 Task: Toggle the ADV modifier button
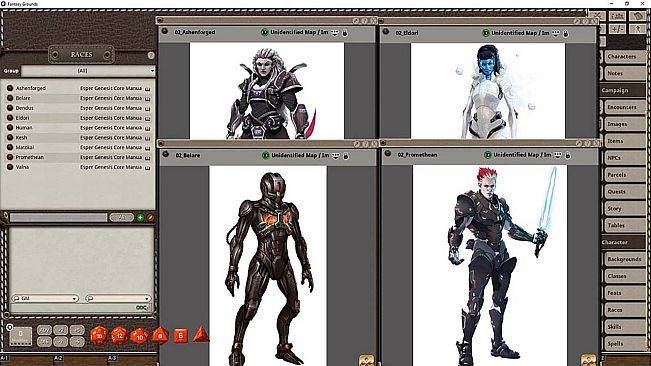44,330
